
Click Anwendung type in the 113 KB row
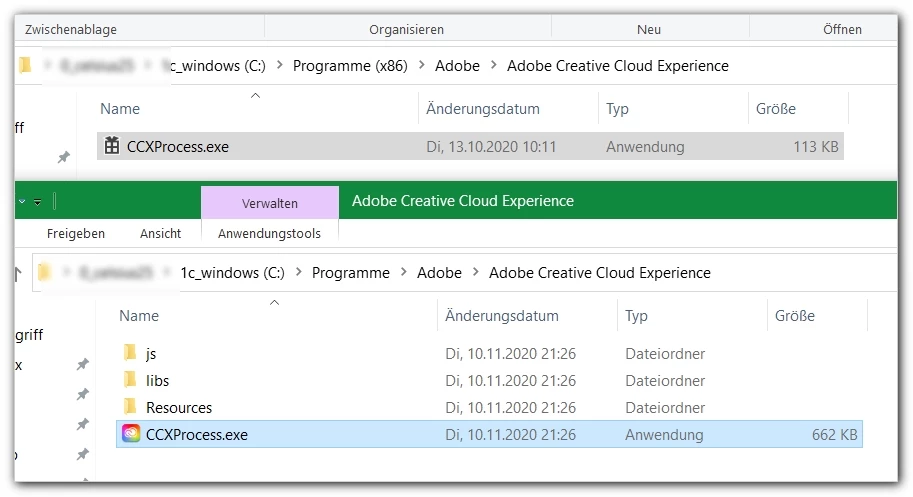[x=645, y=147]
